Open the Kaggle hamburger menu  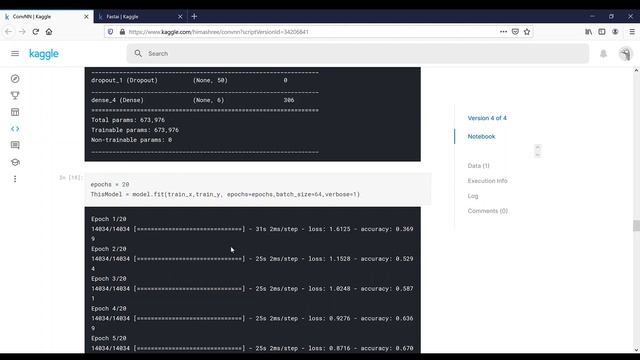click(15, 53)
